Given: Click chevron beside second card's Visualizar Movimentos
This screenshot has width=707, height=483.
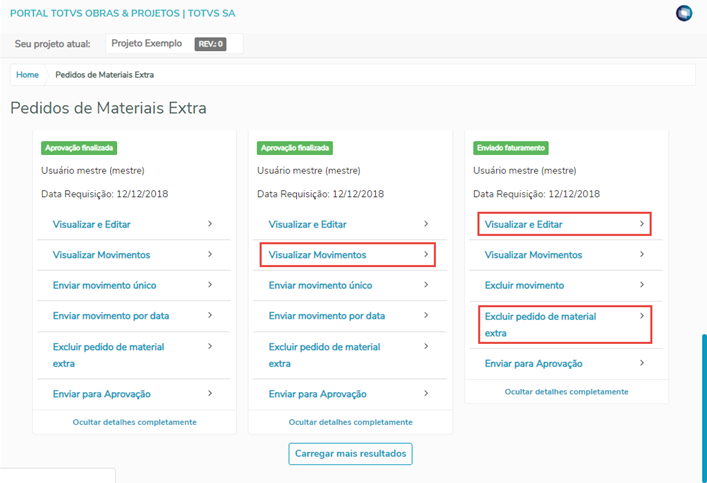Looking at the screenshot, I should 426,254.
